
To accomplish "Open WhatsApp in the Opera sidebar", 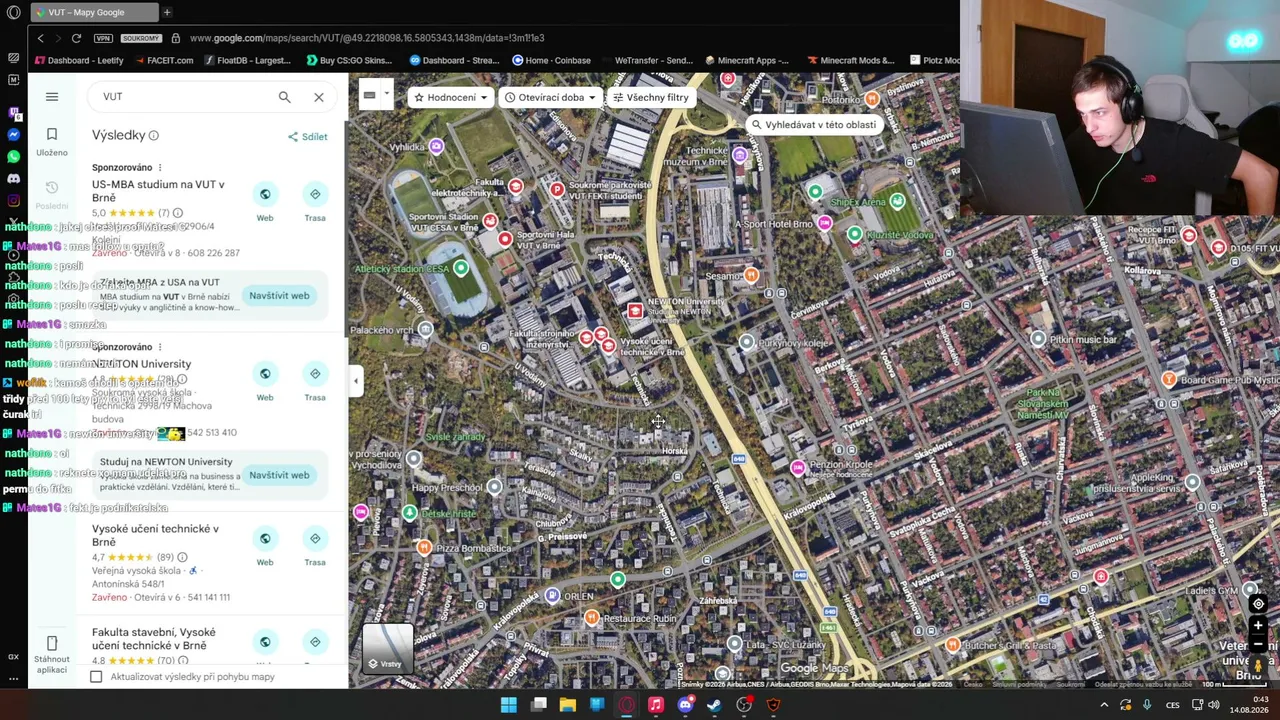I will [x=14, y=157].
